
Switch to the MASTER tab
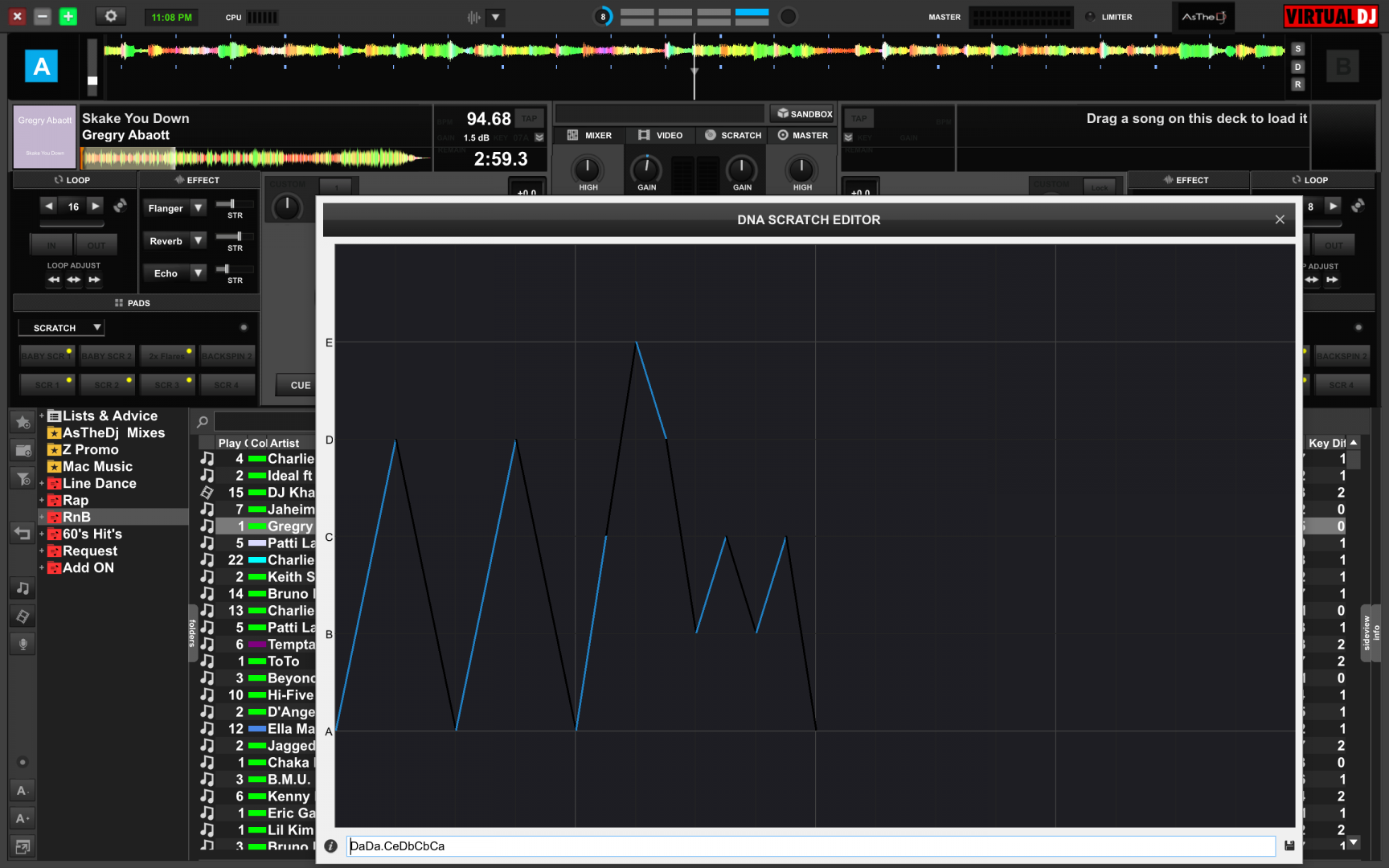[802, 135]
